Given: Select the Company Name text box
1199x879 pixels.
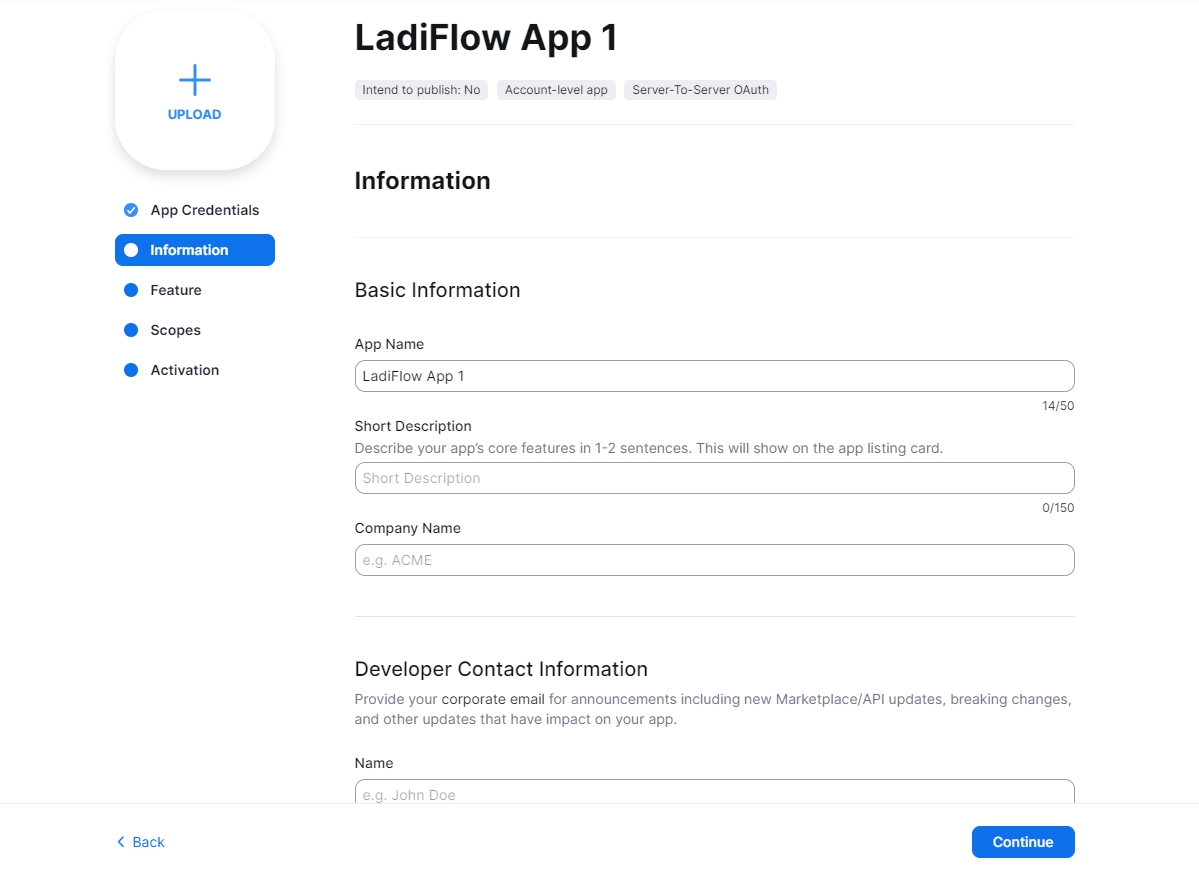Looking at the screenshot, I should point(714,560).
